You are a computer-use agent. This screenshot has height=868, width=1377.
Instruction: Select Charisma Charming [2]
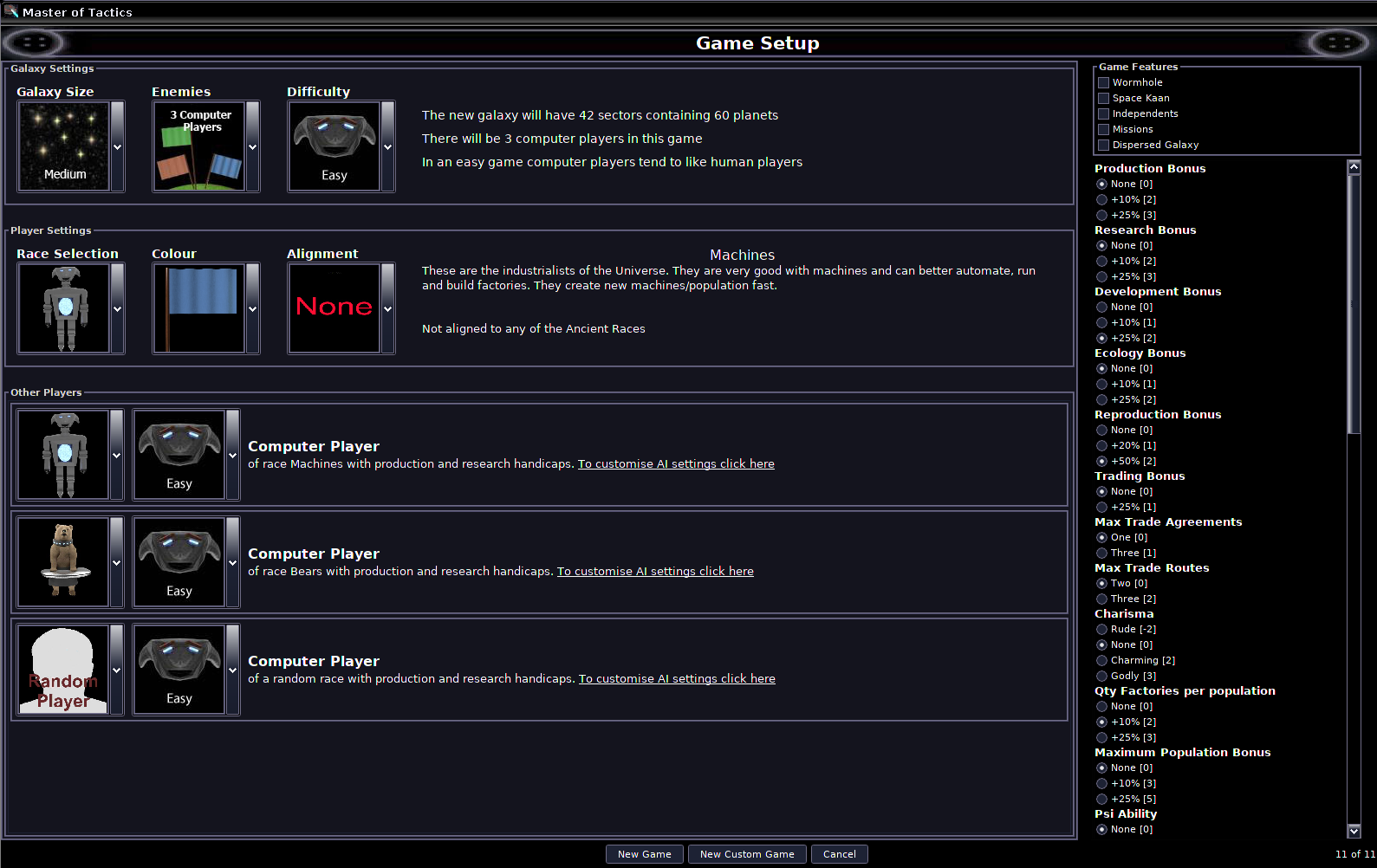tap(1102, 661)
